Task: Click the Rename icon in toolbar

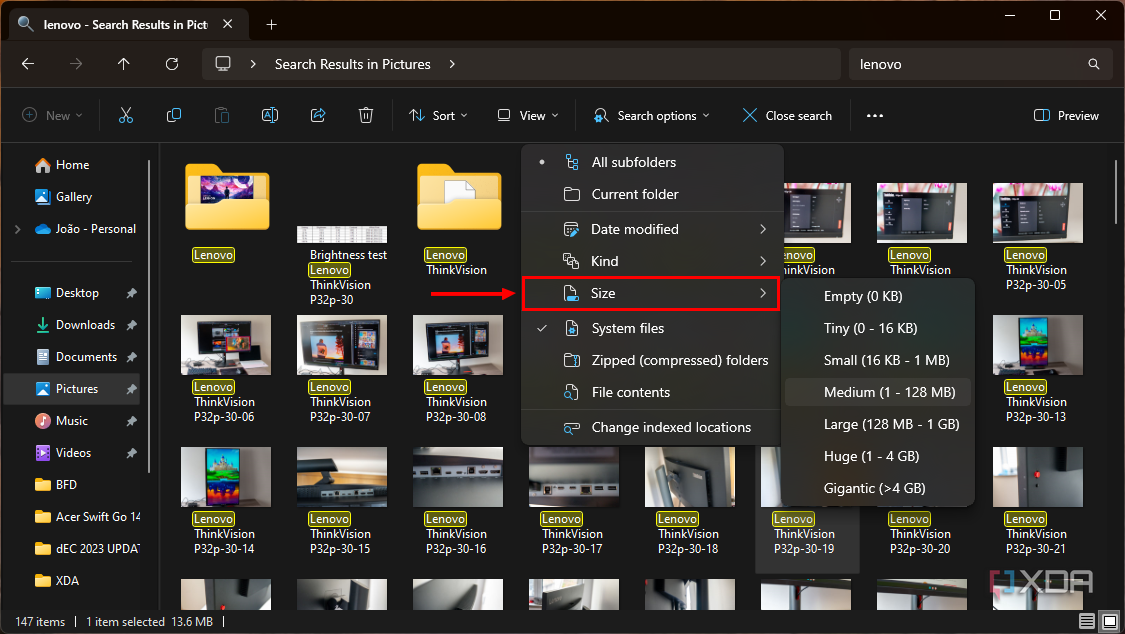Action: click(270, 115)
